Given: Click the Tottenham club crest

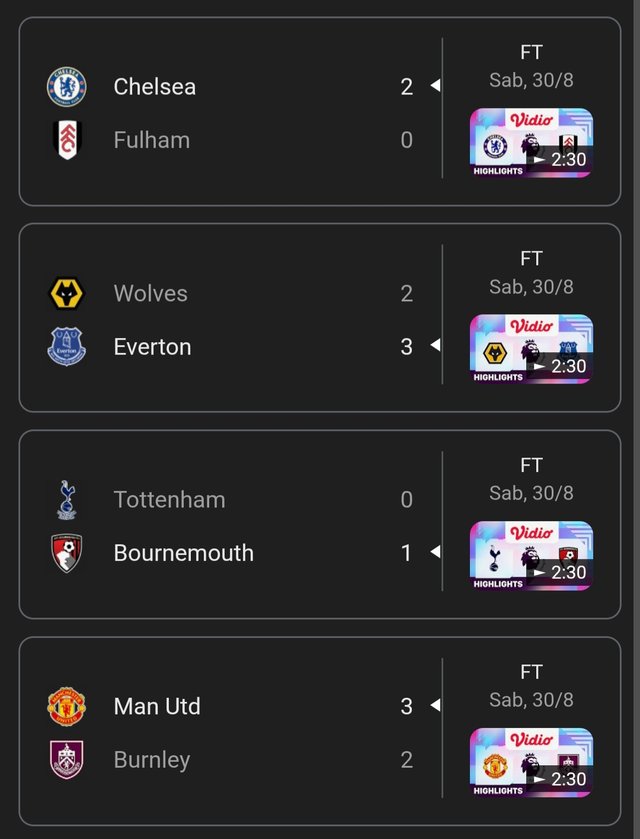Looking at the screenshot, I should pyautogui.click(x=66, y=500).
